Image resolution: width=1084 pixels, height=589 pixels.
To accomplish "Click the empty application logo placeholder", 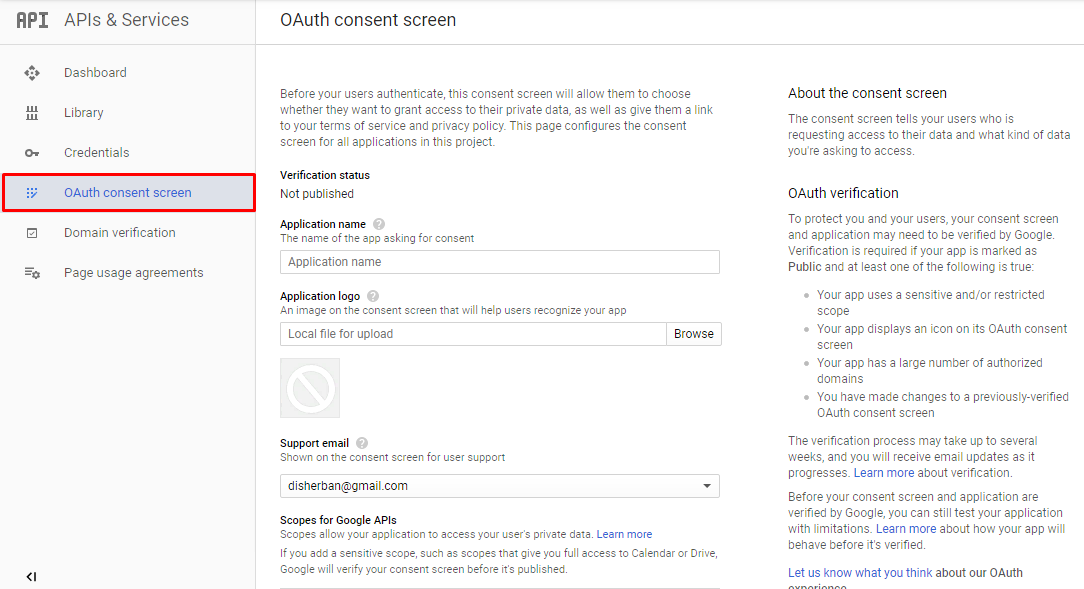I will [x=310, y=388].
